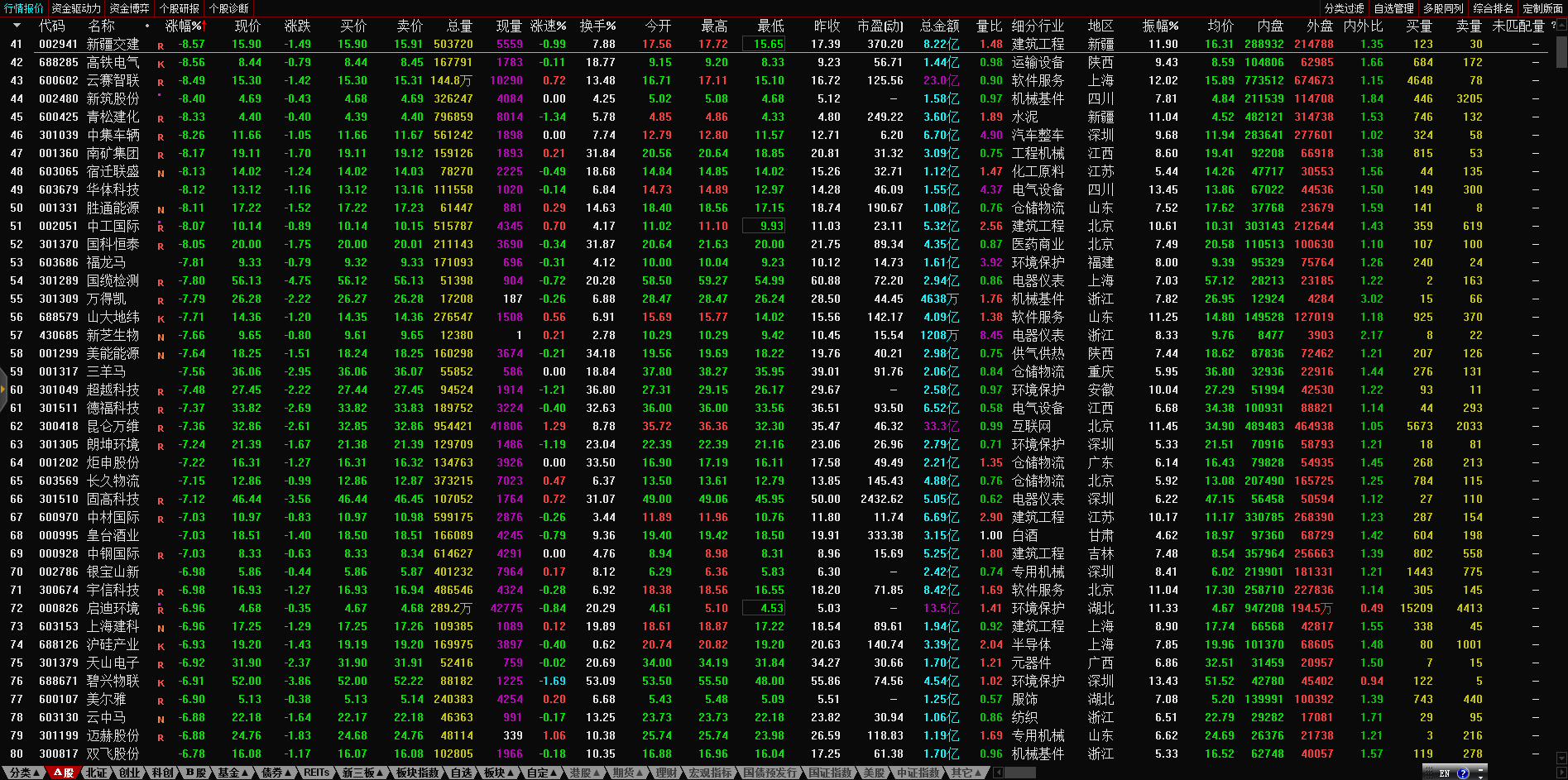
Task: Click the EN input language indicator
Action: [1445, 773]
